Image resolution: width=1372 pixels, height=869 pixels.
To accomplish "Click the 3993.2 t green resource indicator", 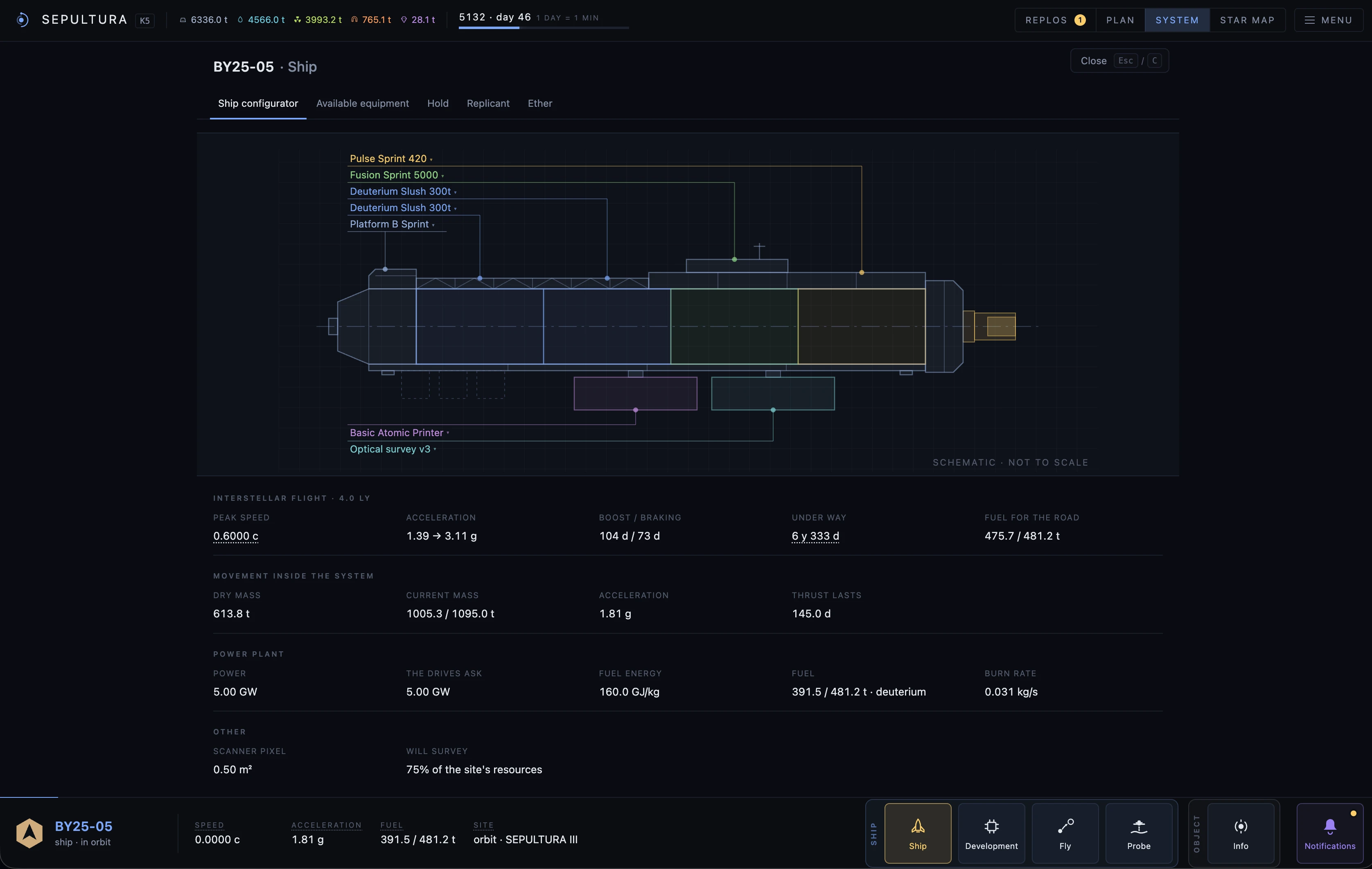I will pos(318,20).
